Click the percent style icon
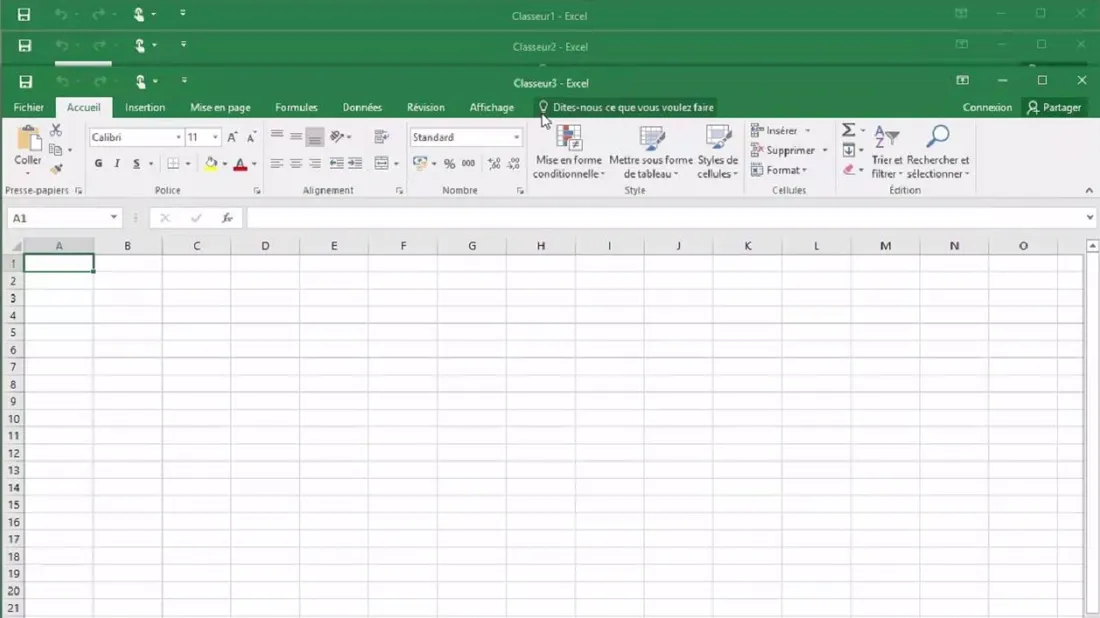The width and height of the screenshot is (1100, 618). [449, 164]
